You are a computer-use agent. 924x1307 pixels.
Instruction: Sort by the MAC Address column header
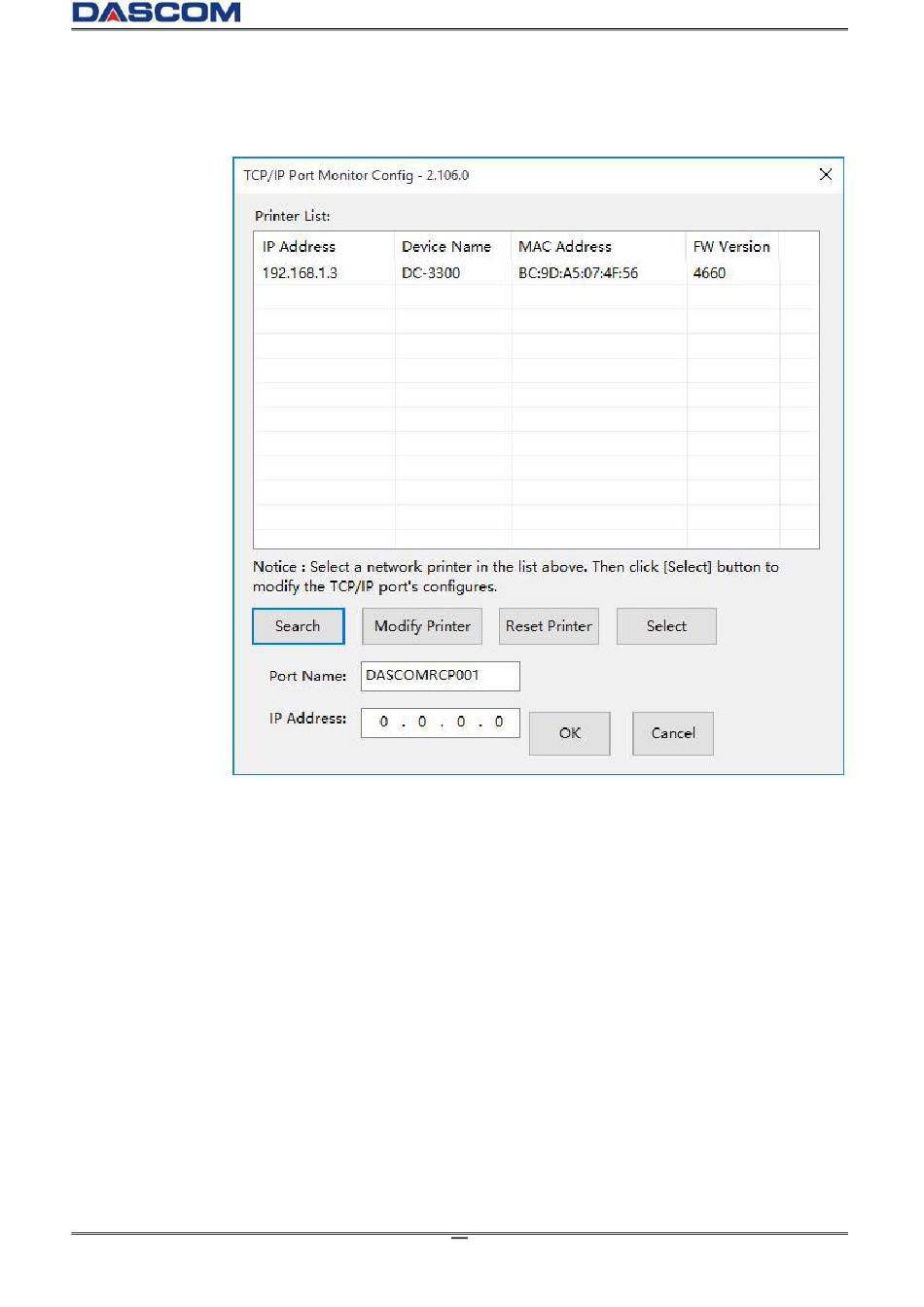pos(599,247)
